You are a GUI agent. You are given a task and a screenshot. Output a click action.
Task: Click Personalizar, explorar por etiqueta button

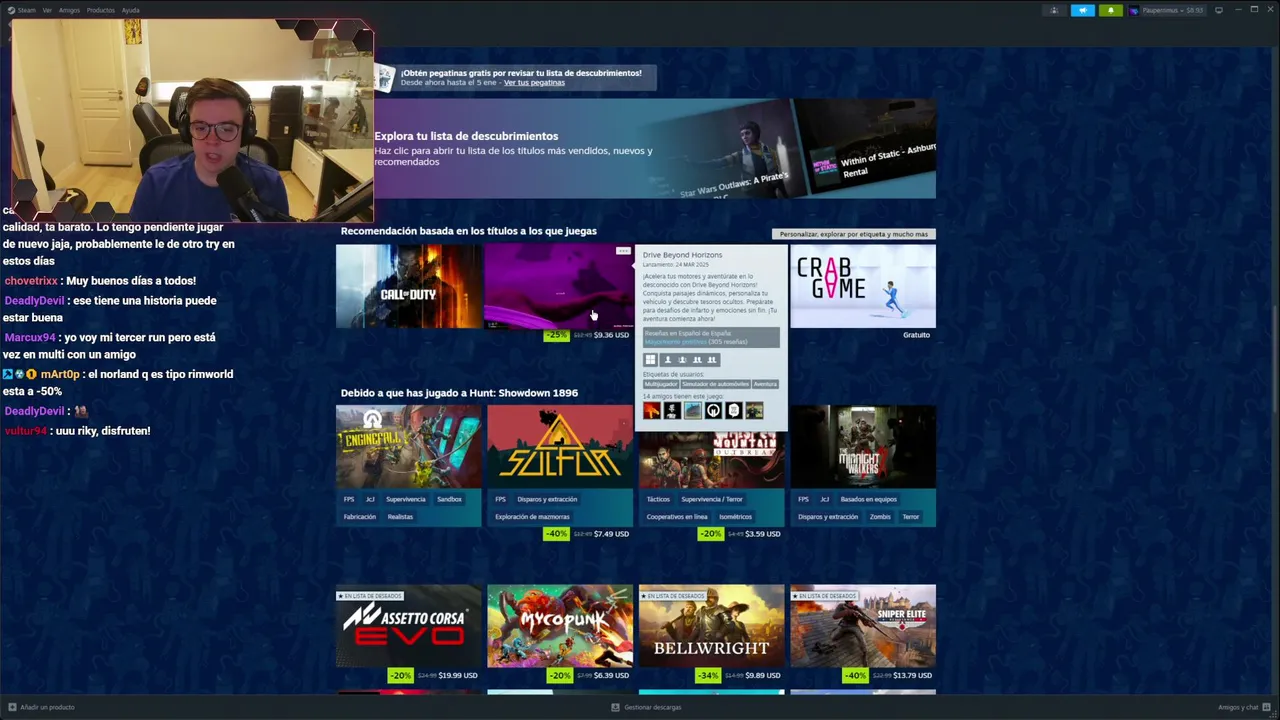pyautogui.click(x=854, y=234)
